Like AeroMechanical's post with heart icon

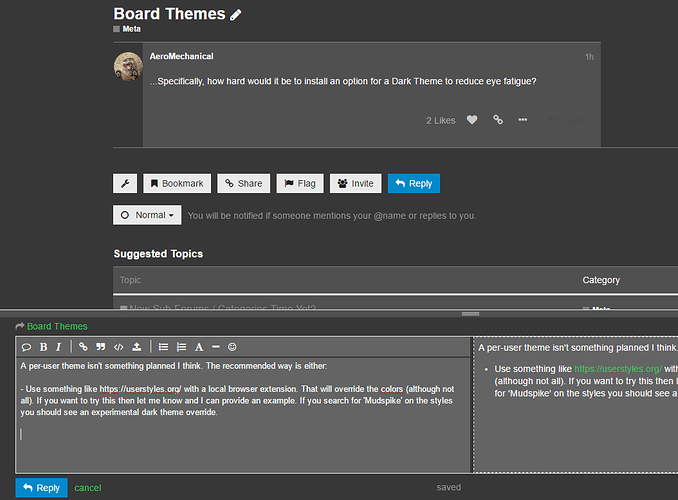tap(472, 120)
